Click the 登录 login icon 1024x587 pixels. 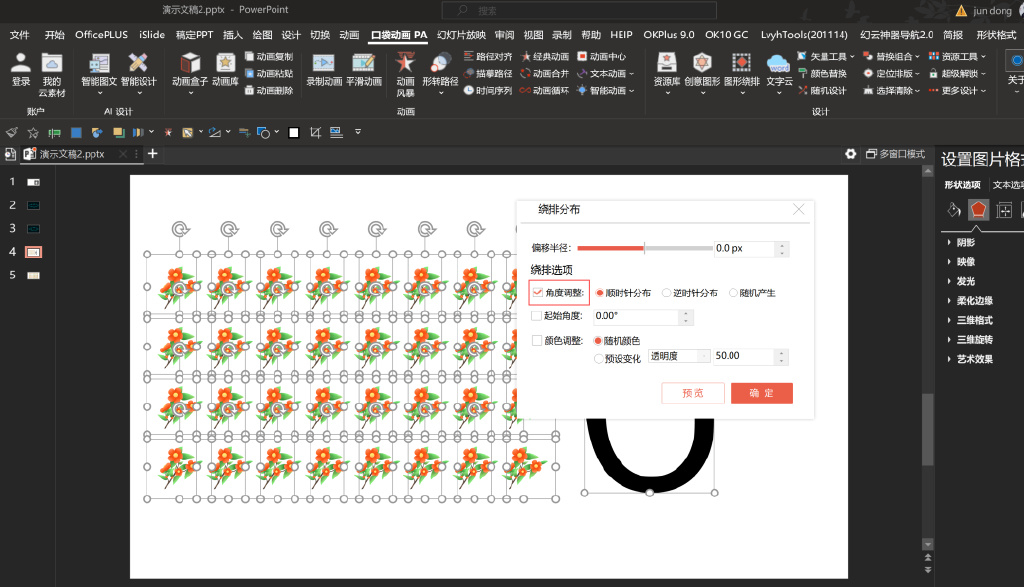coord(21,69)
